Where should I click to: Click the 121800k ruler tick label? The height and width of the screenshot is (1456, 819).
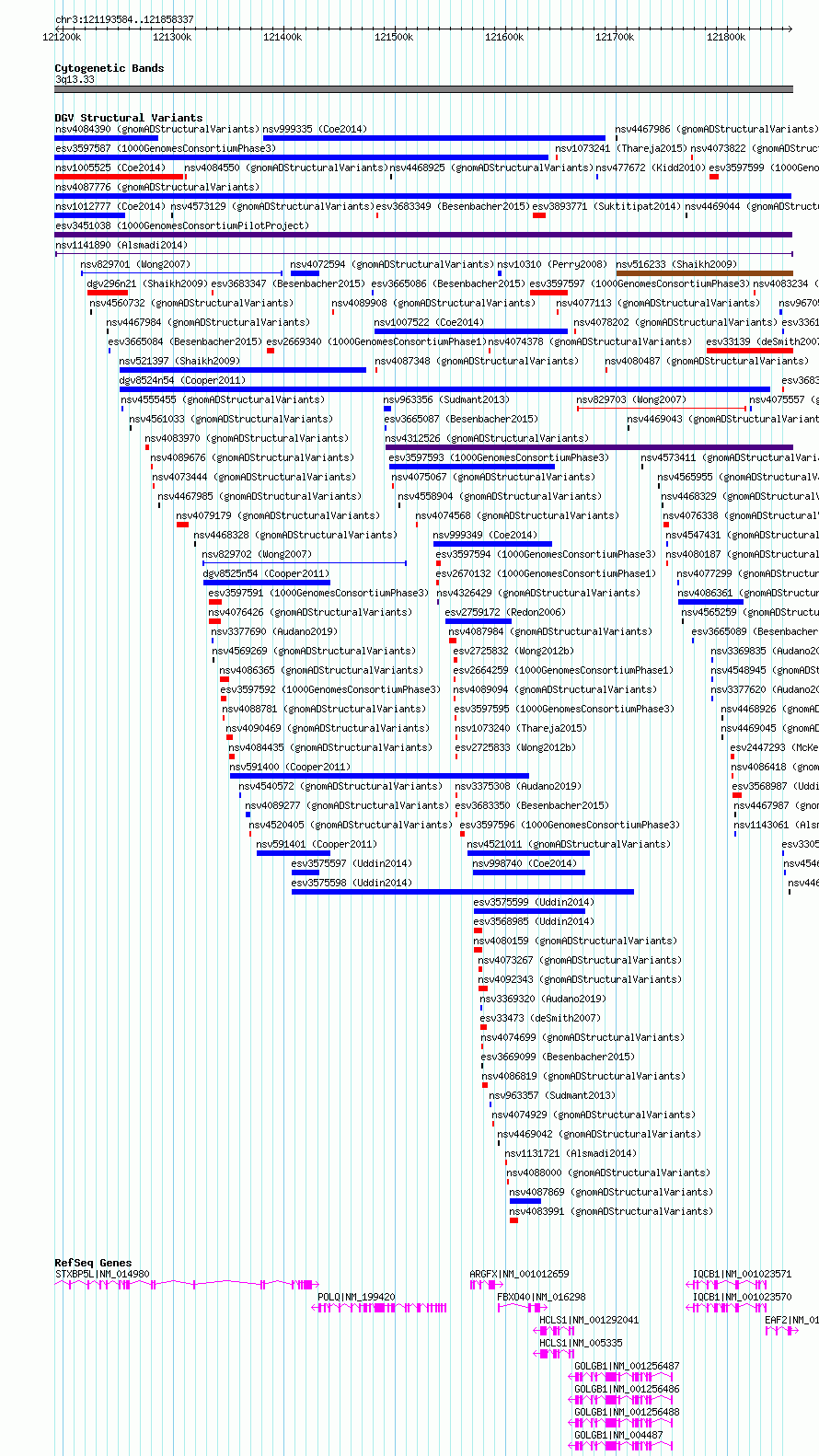726,37
